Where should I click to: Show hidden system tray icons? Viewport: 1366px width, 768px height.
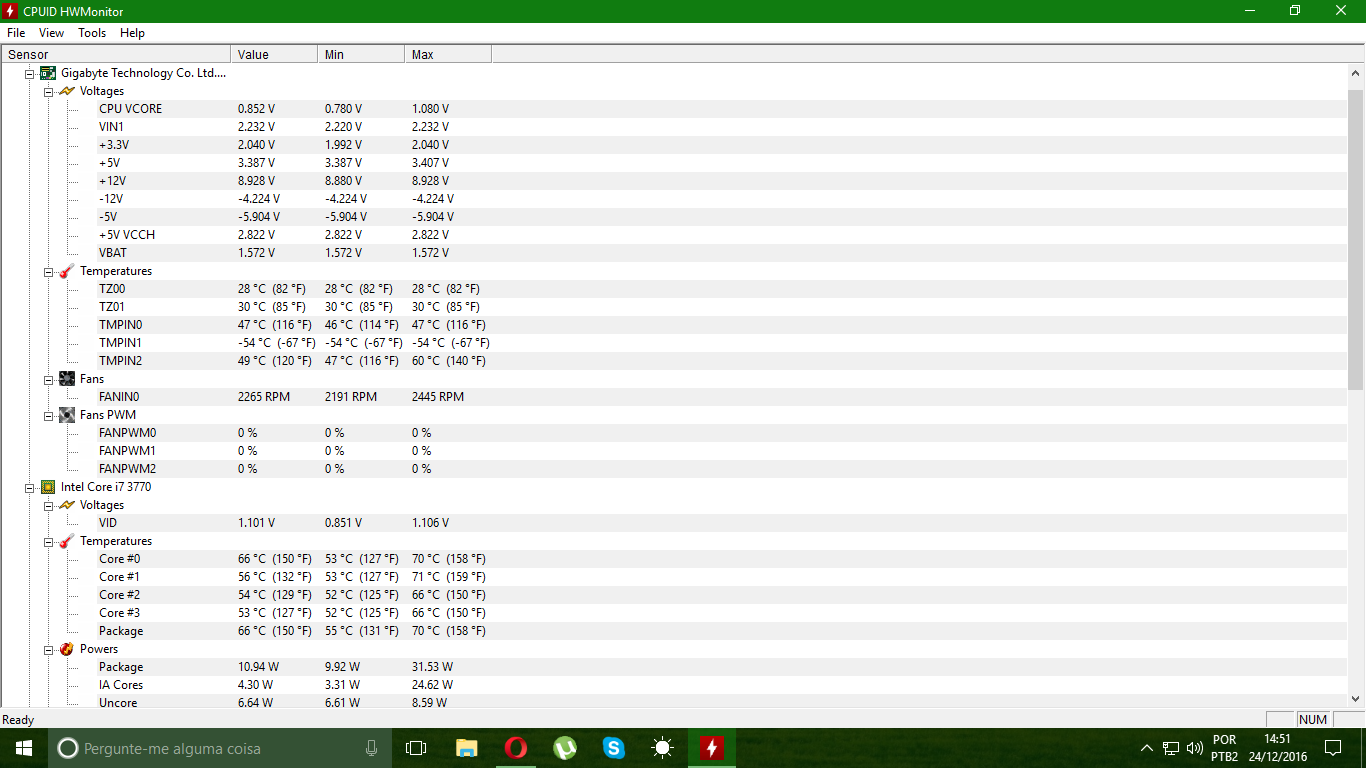click(x=1147, y=748)
